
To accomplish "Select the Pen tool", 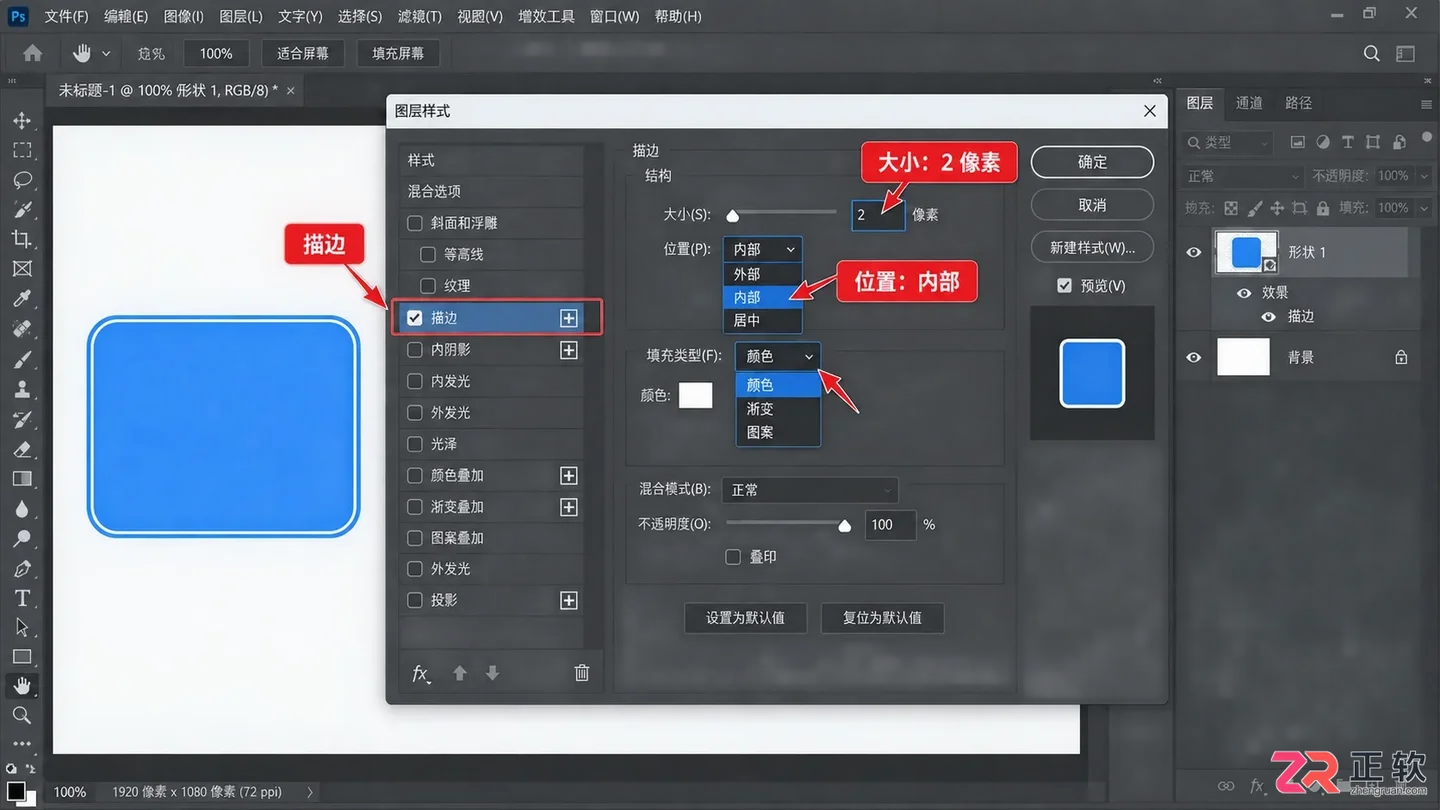I will [22, 569].
